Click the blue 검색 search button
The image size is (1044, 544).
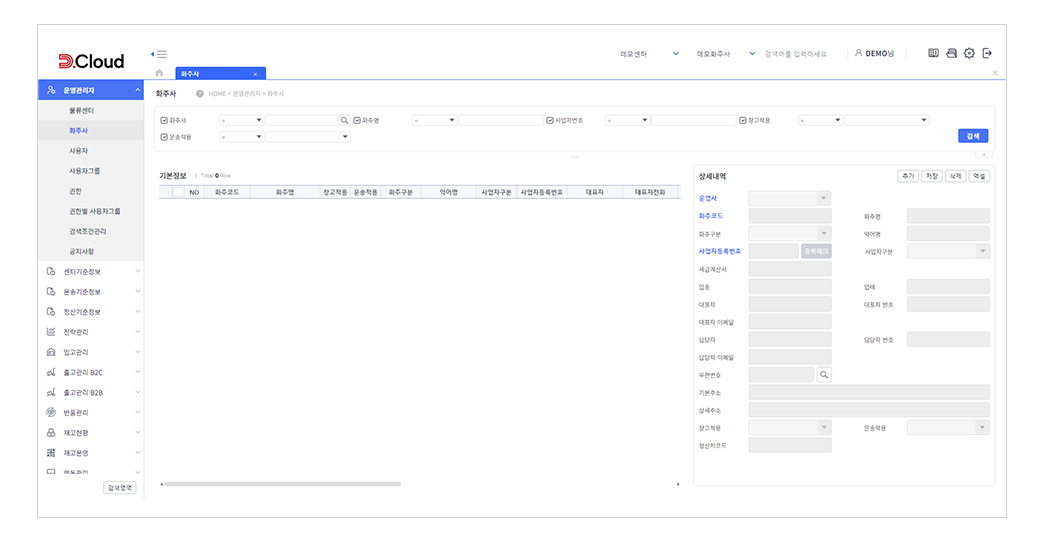973,136
